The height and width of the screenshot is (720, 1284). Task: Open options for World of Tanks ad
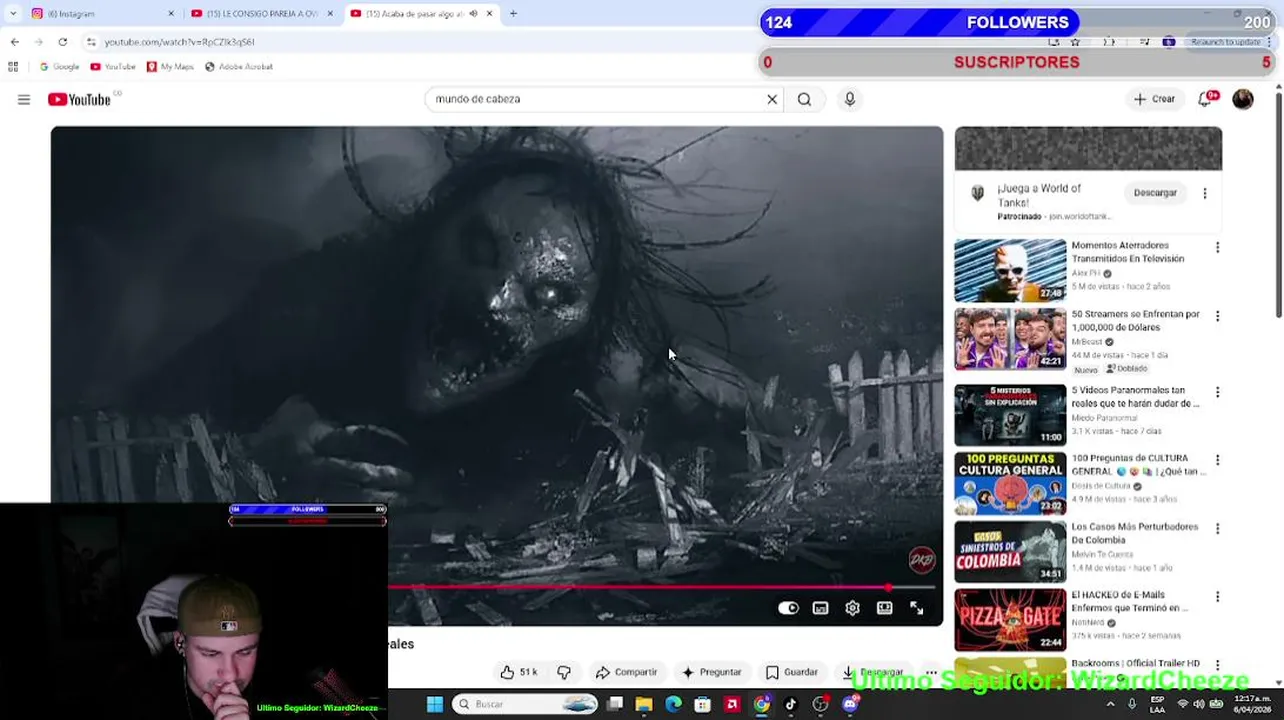tap(1205, 193)
